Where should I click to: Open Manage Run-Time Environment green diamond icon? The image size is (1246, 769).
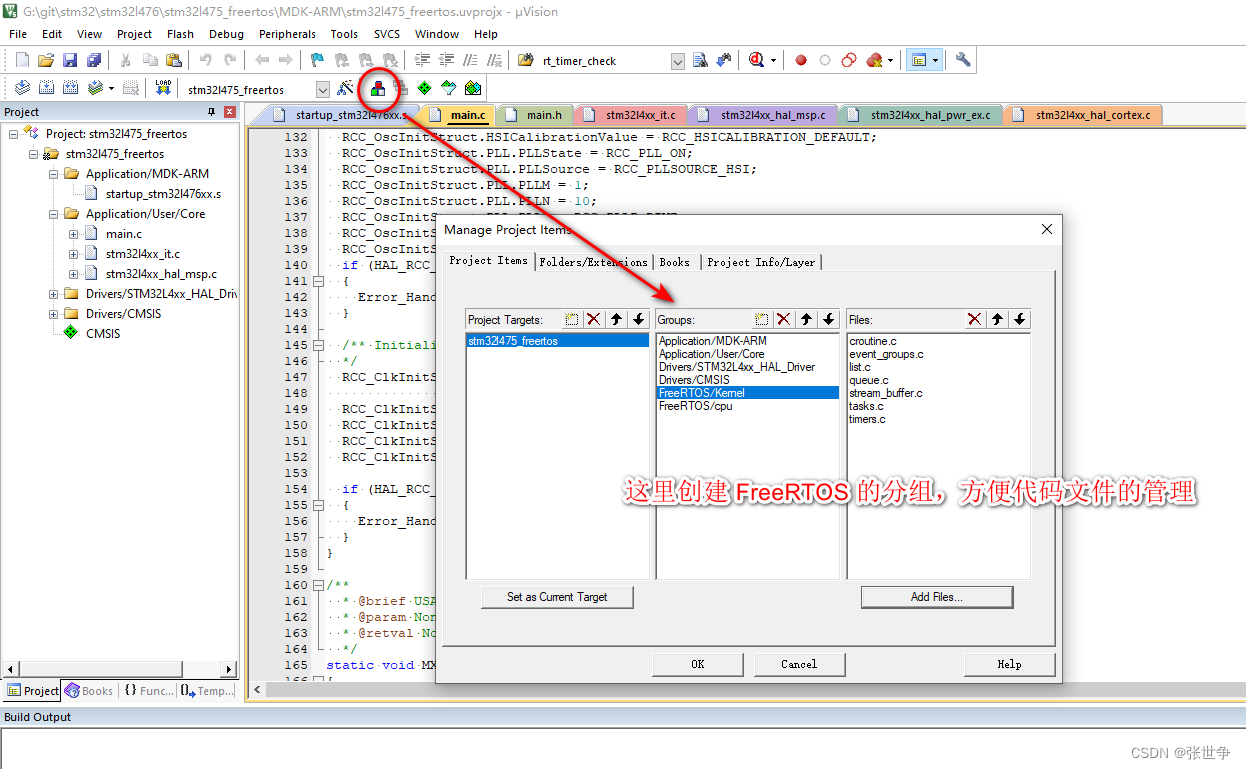click(425, 88)
